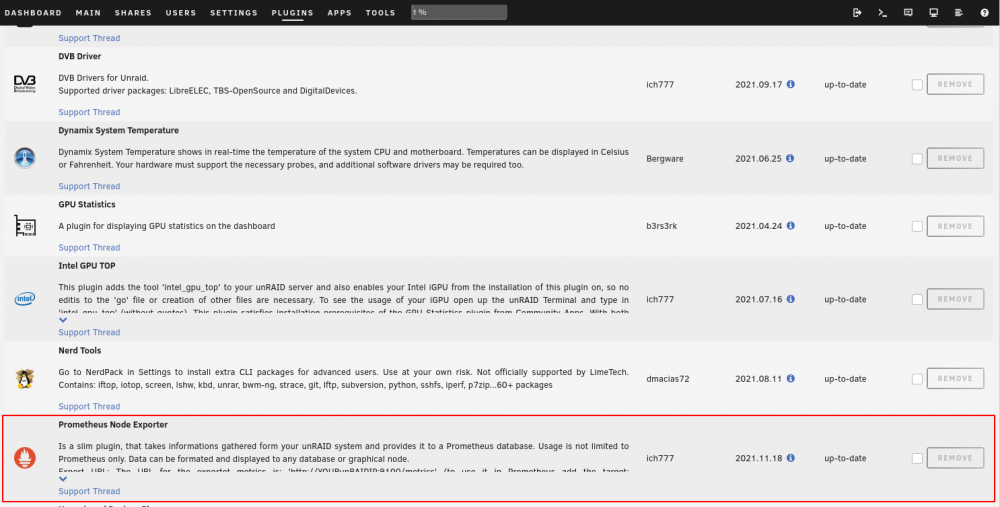Tick the GPU Statistics removal checkbox
The width and height of the screenshot is (1000, 507).
pyautogui.click(x=917, y=226)
